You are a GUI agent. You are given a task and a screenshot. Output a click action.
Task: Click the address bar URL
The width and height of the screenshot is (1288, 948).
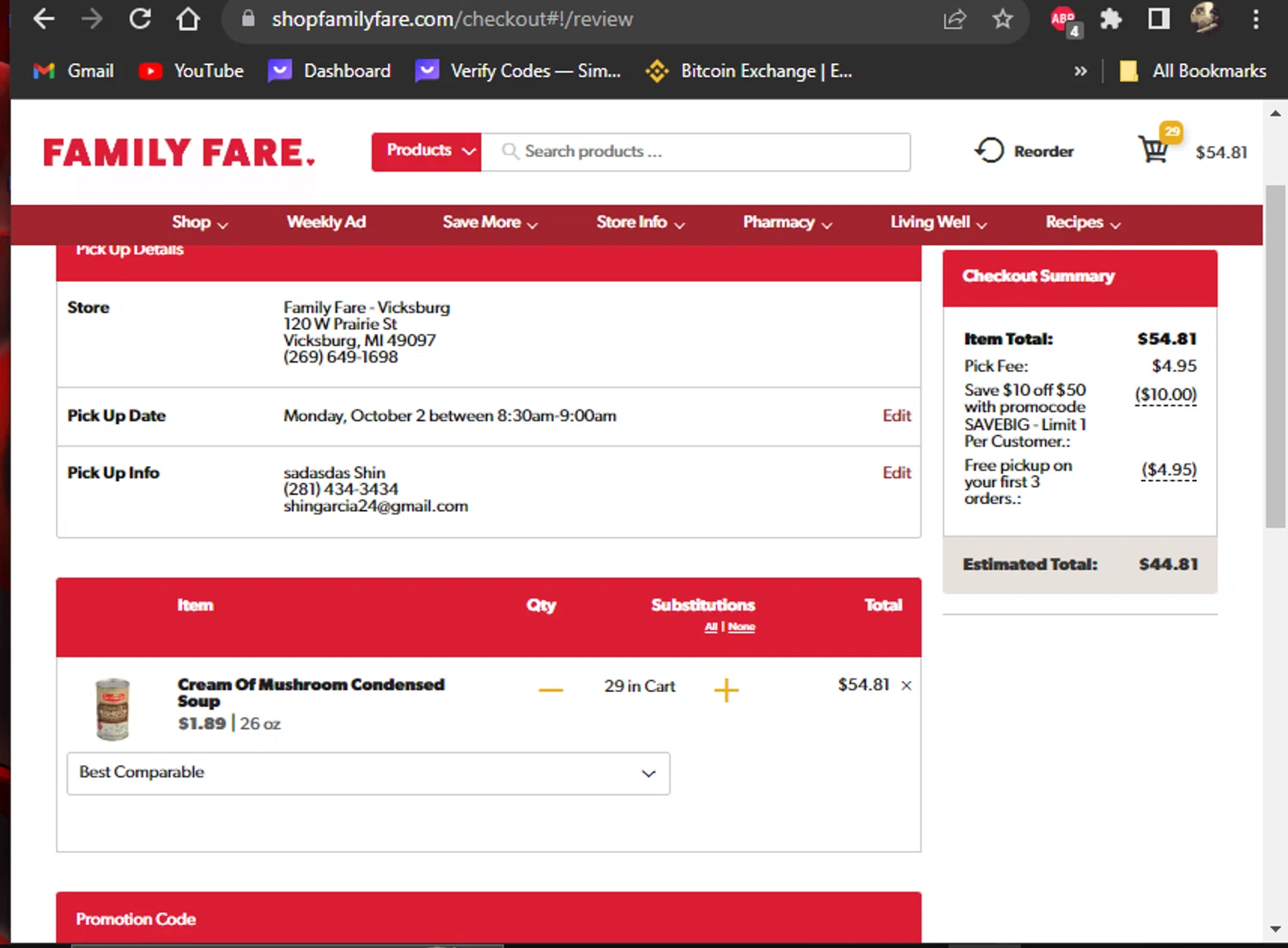(x=453, y=19)
